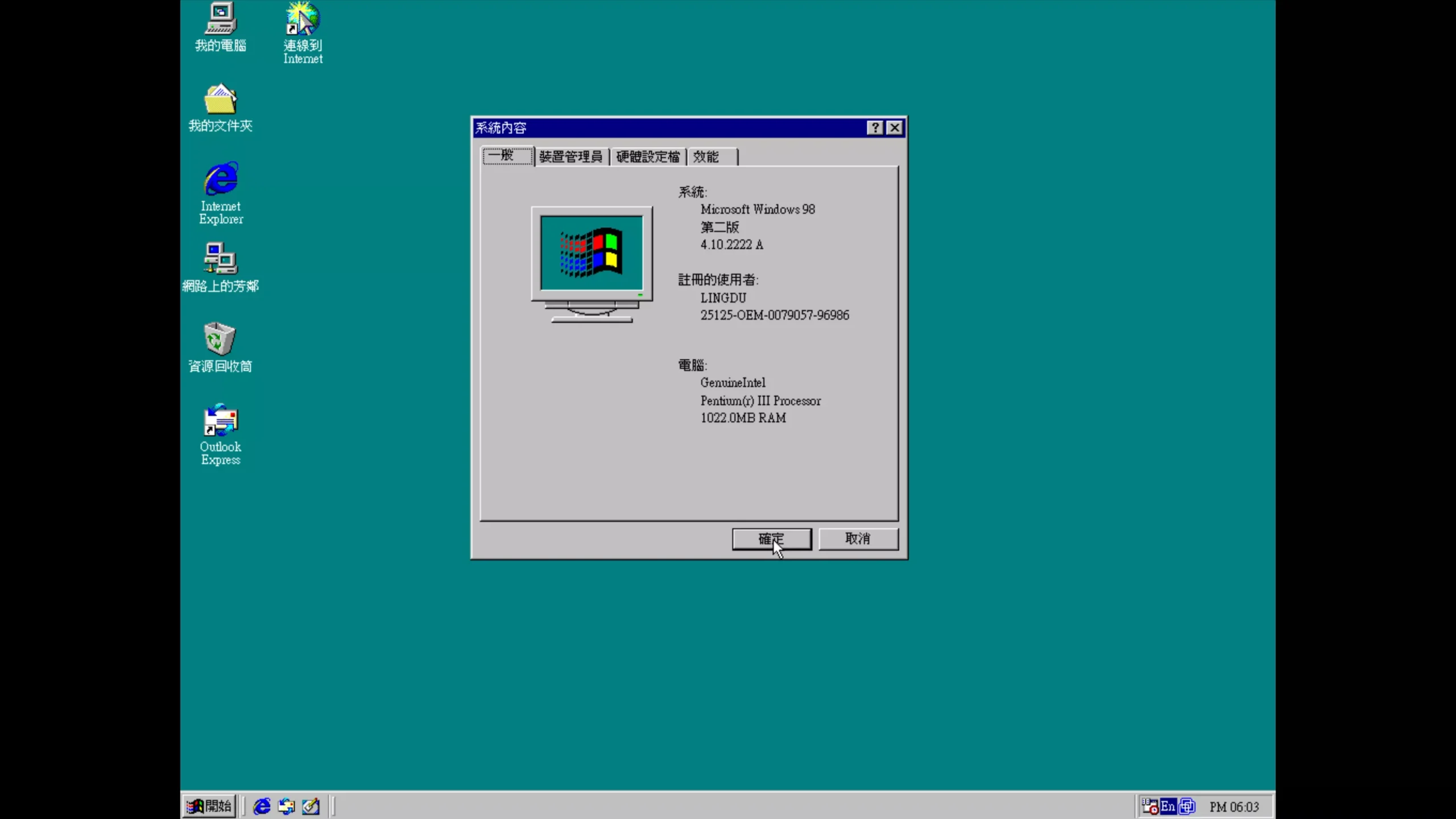
Task: Select the My Documents (我的文件夾) folder icon
Action: click(x=220, y=108)
